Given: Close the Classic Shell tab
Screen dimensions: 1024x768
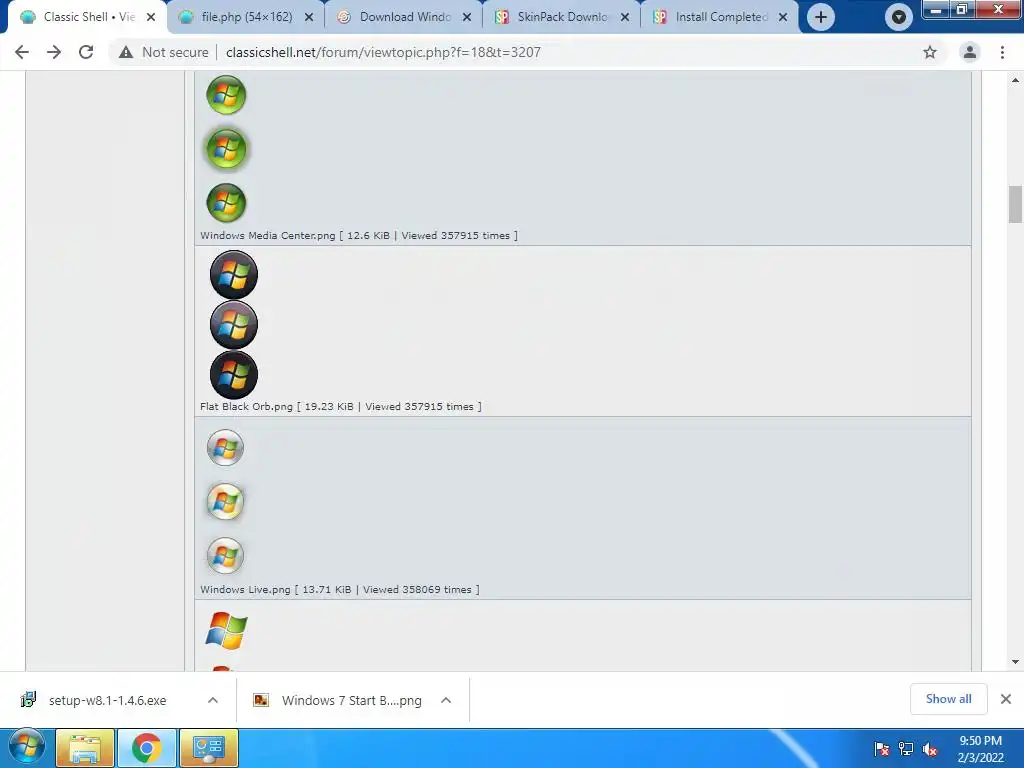Looking at the screenshot, I should click(151, 17).
